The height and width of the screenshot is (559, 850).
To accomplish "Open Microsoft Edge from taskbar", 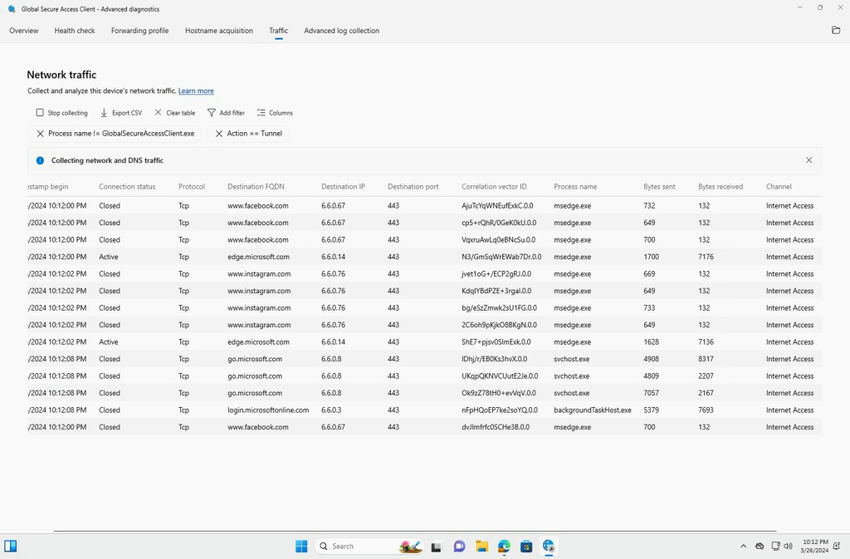I will 504,546.
